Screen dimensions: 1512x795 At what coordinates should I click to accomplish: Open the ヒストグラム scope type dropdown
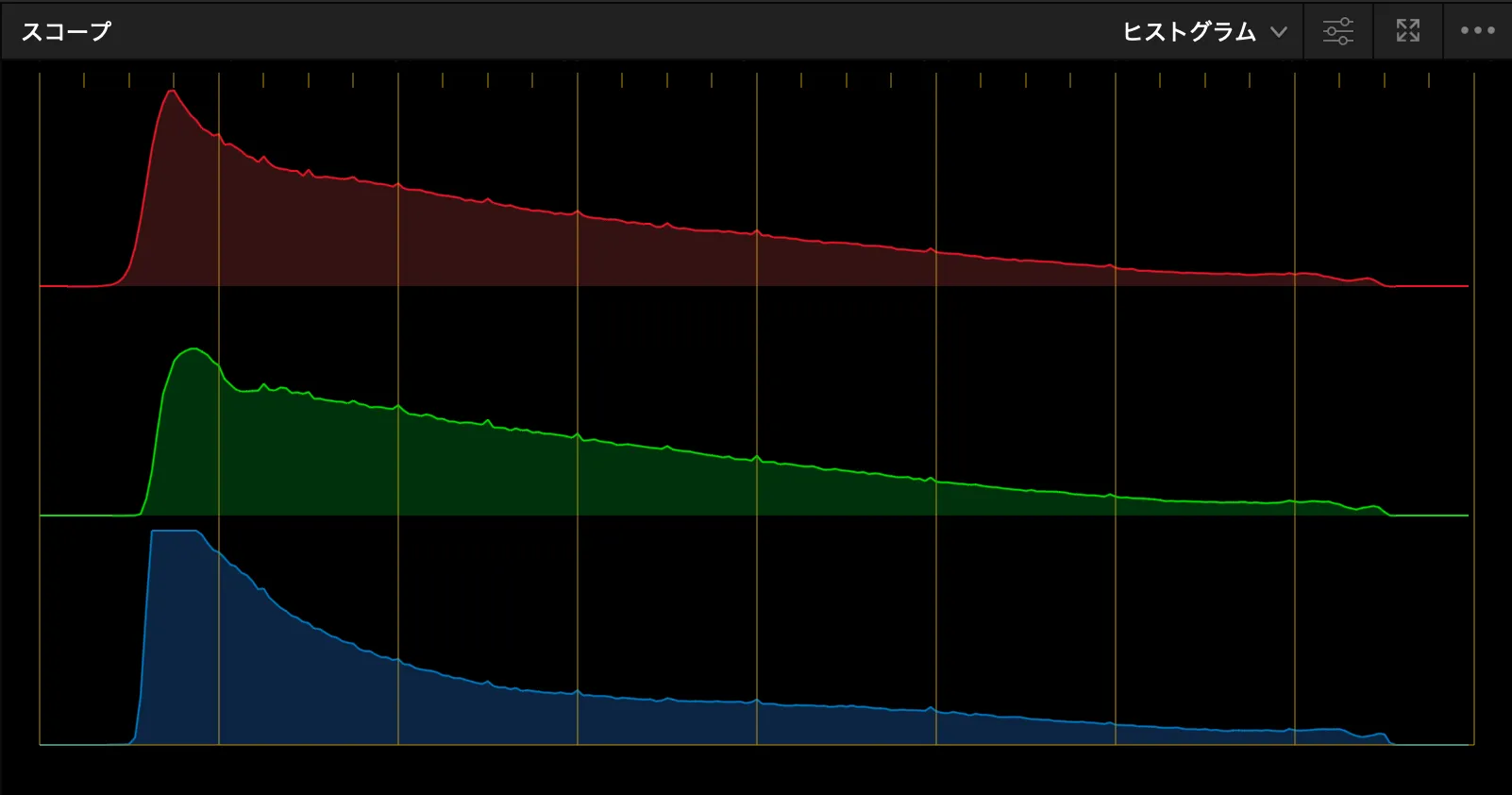1189,32
